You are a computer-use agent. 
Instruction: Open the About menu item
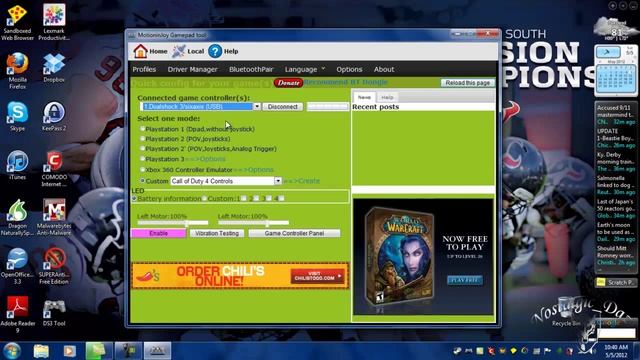(384, 69)
